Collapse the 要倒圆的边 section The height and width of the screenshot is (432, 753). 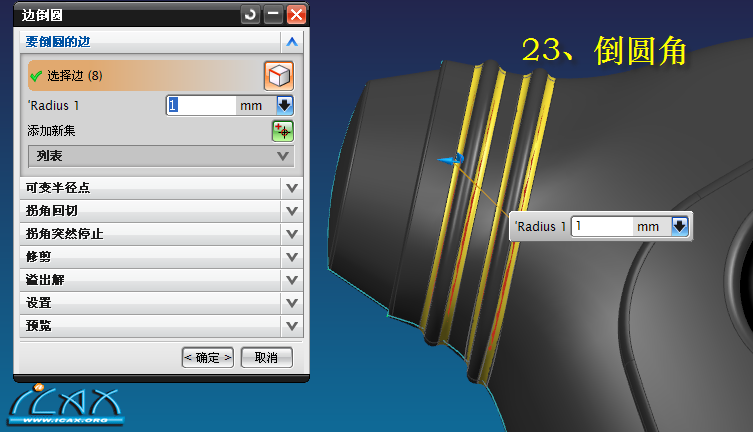tap(291, 42)
